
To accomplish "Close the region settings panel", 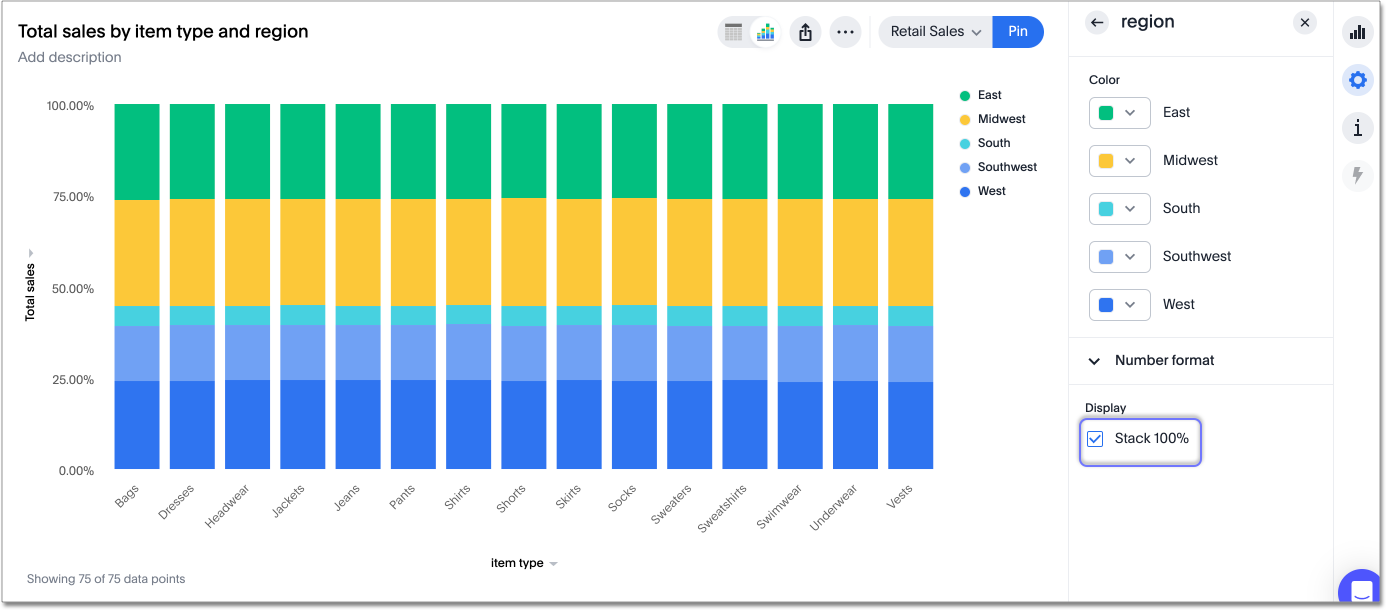I will 1305,22.
